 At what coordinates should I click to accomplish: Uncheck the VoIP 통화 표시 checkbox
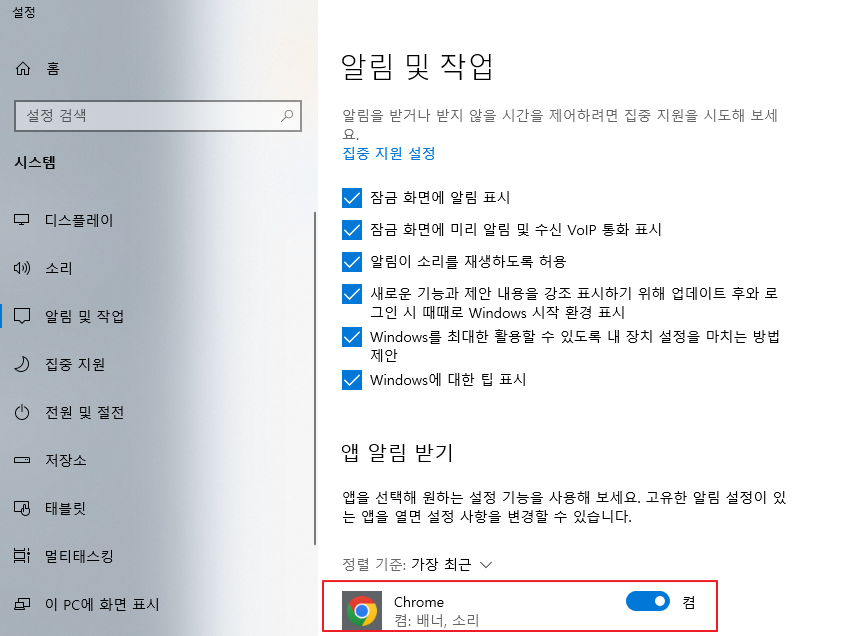pos(352,230)
